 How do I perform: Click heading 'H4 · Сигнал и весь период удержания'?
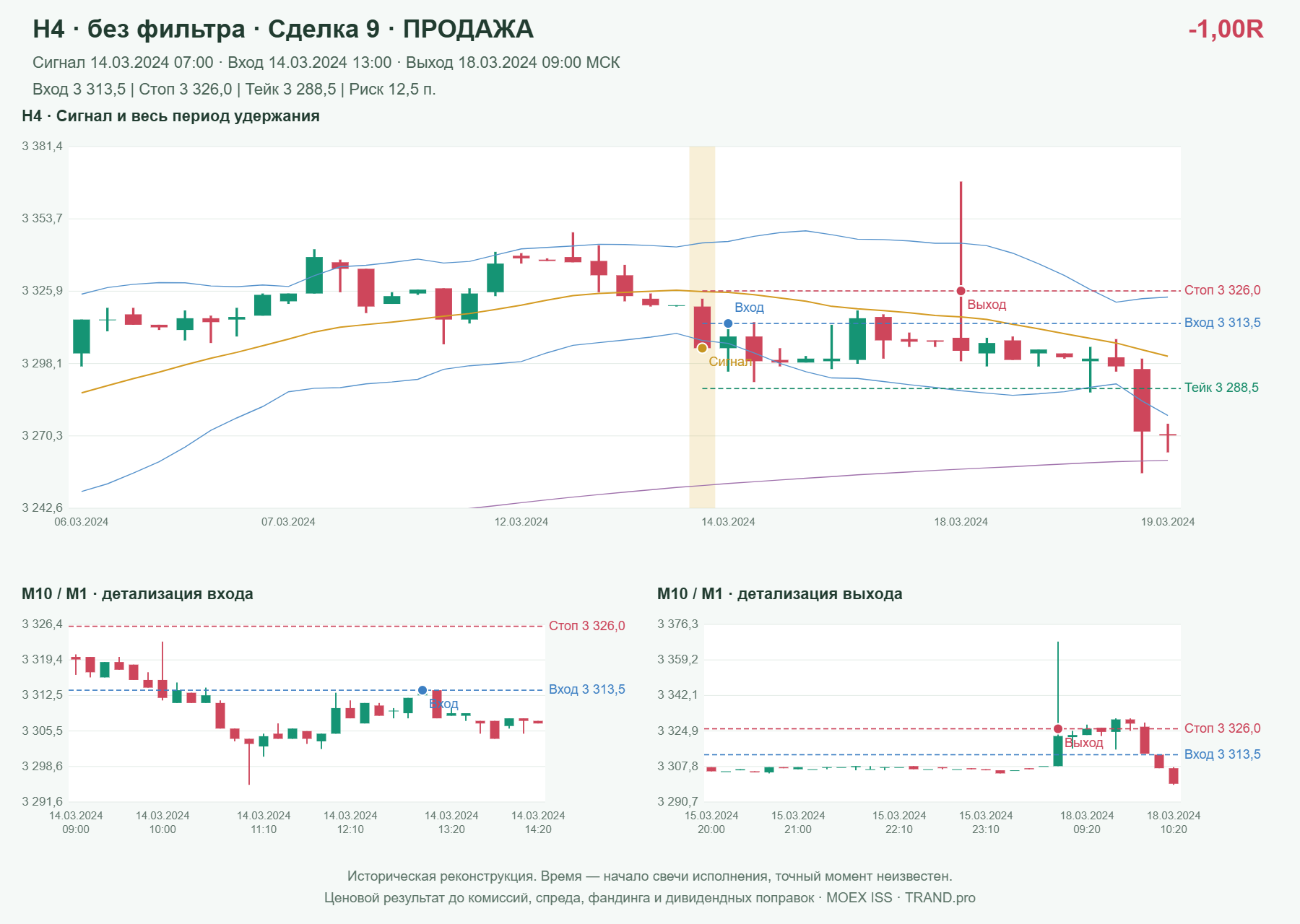(x=170, y=116)
